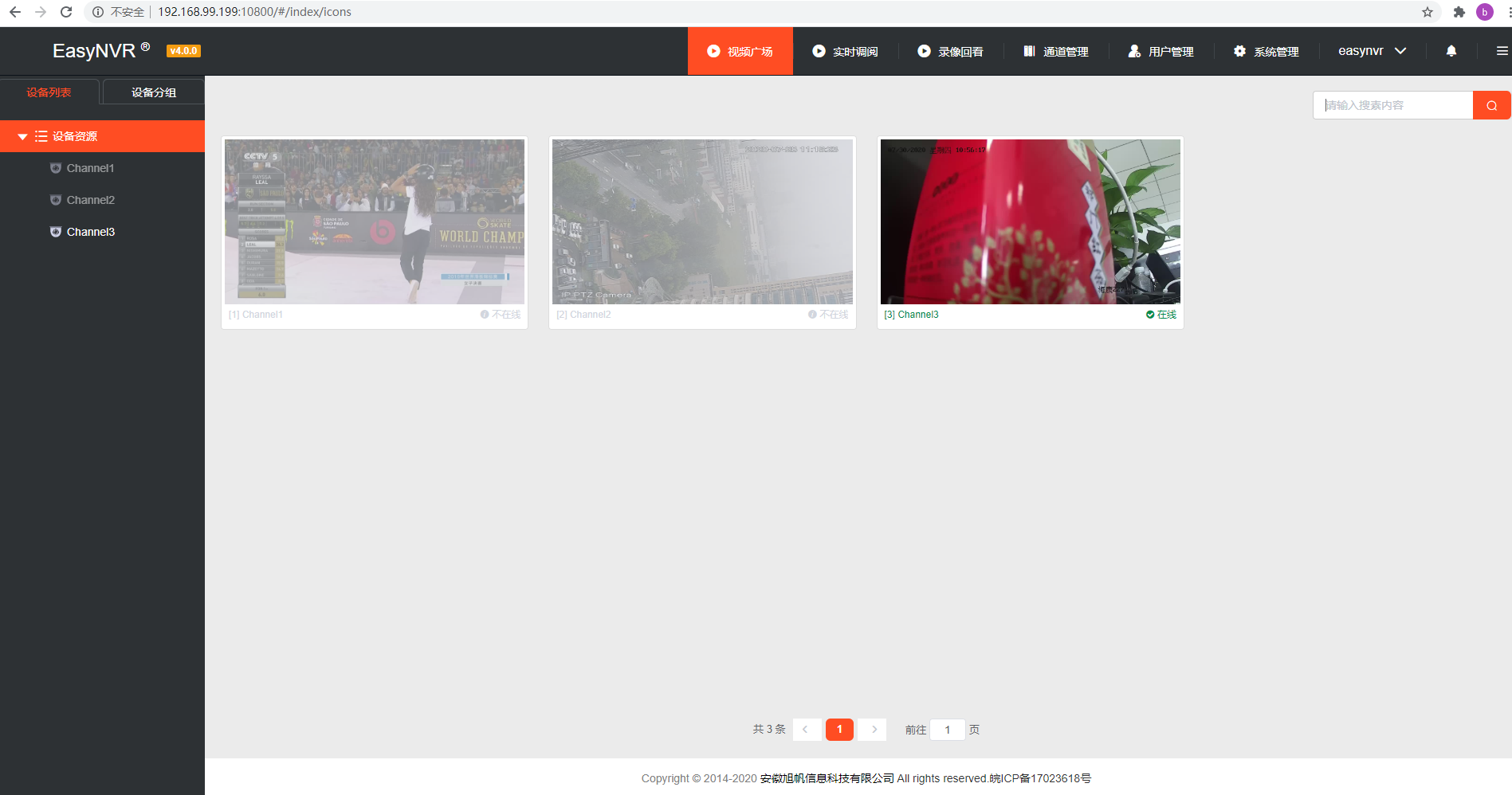Show site security info icon
This screenshot has width=1512, height=795.
click(98, 12)
